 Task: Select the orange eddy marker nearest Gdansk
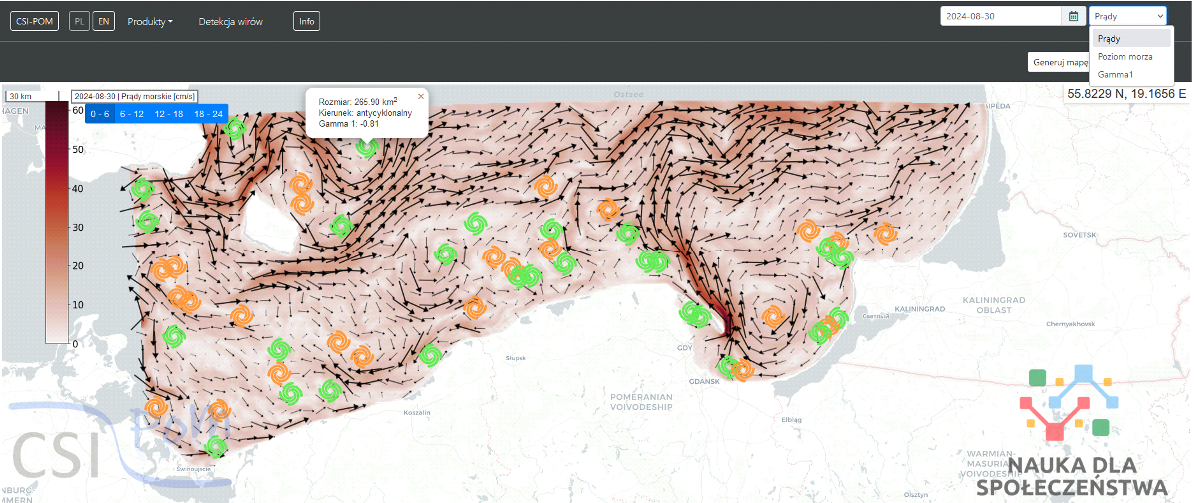click(x=742, y=371)
